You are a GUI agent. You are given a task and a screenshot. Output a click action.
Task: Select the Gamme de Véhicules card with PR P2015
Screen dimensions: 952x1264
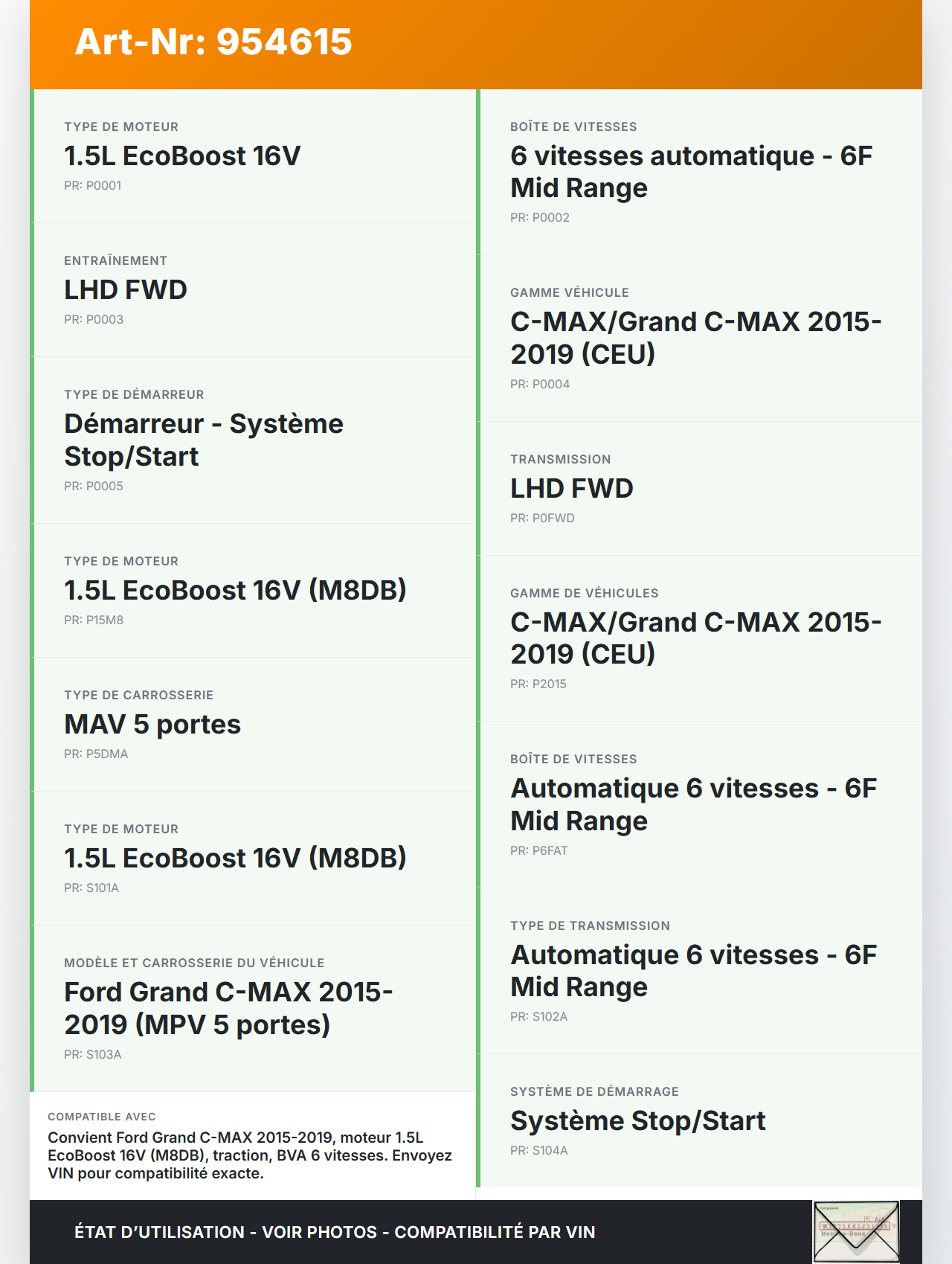[699, 638]
